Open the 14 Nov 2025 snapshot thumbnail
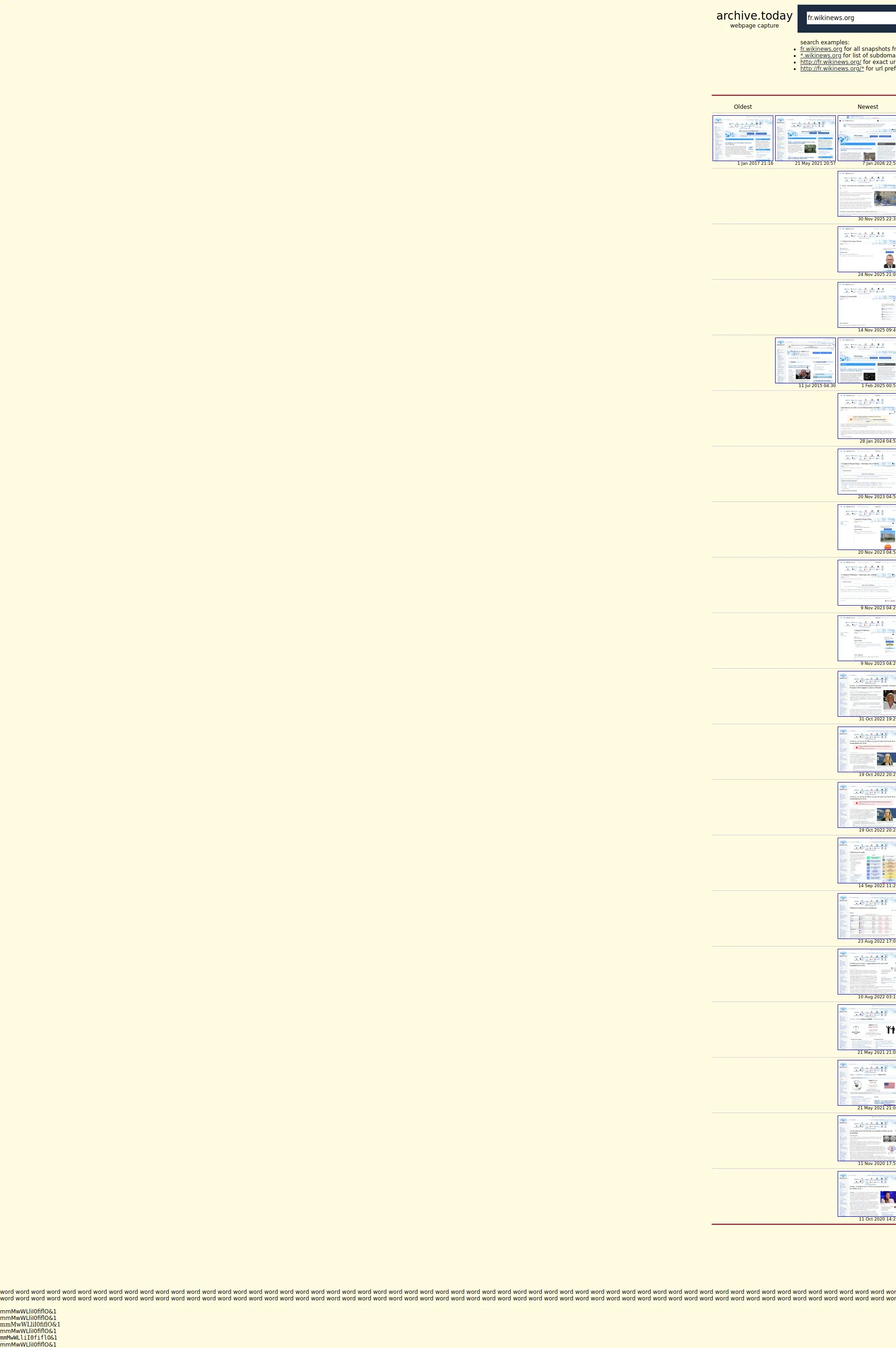 tap(866, 305)
